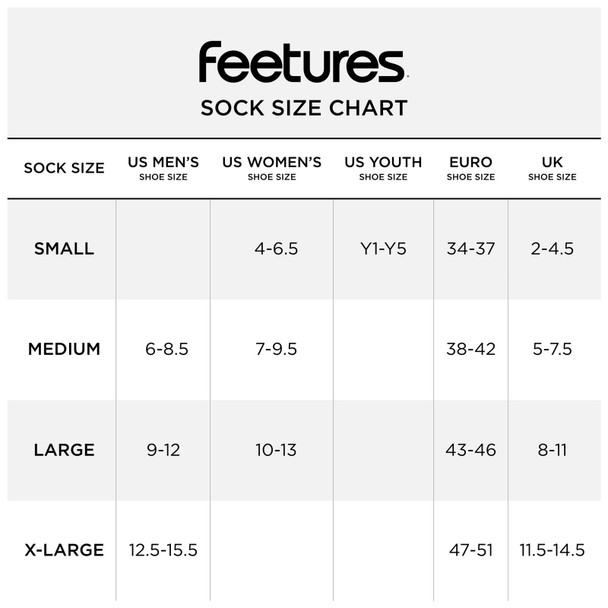This screenshot has width=608, height=608.
Task: Select the UK shoe size header
Action: (x=552, y=168)
